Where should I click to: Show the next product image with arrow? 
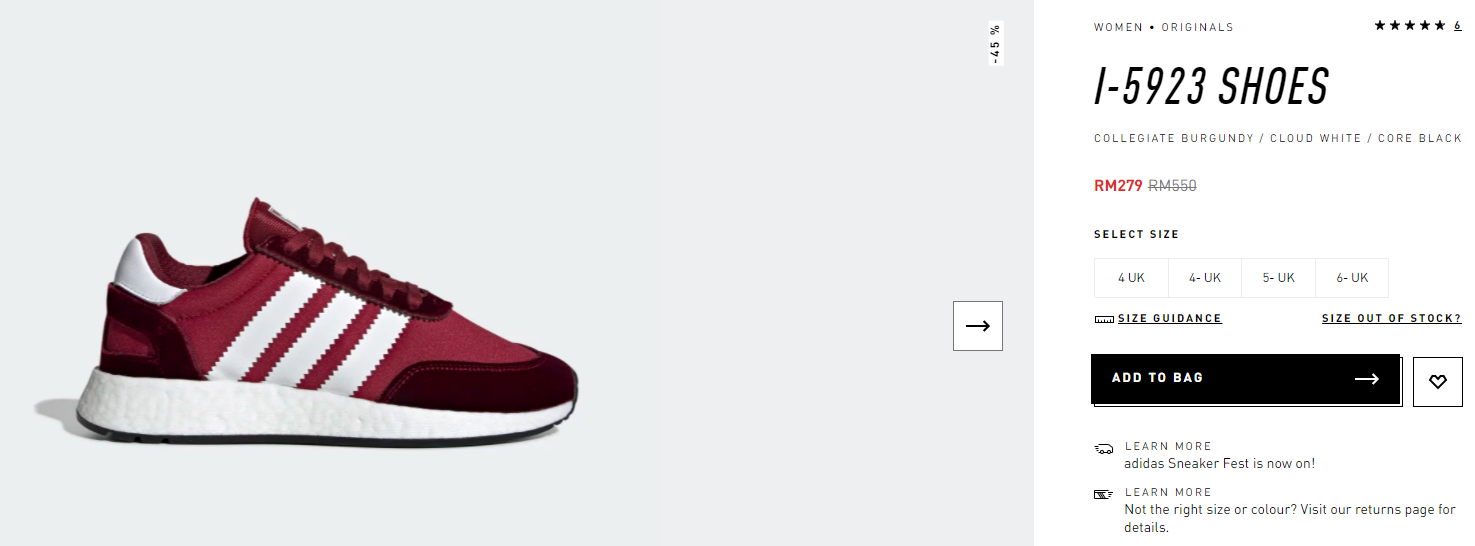tap(978, 326)
